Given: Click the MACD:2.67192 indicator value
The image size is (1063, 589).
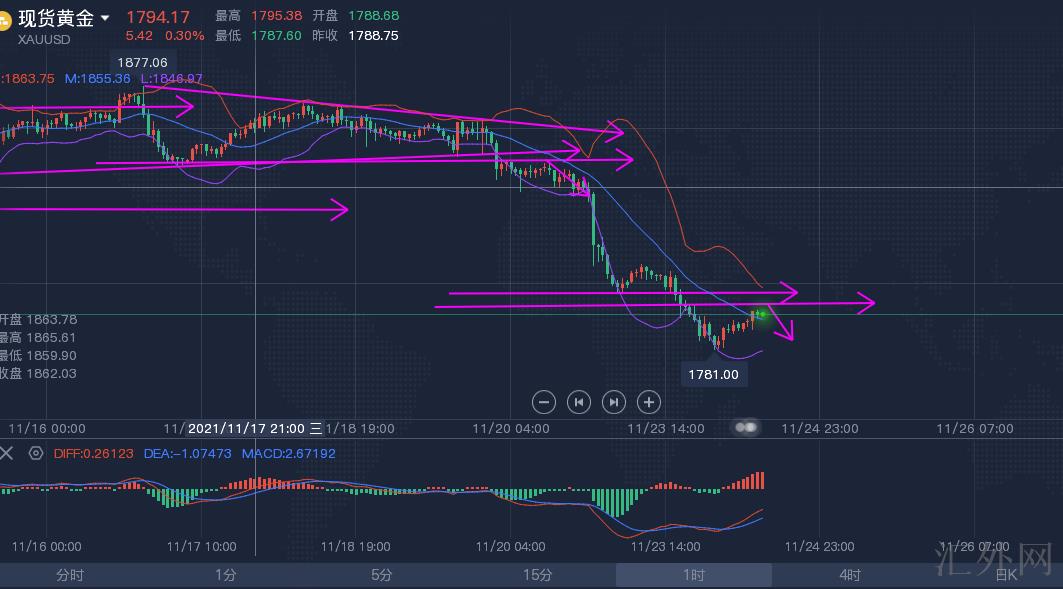Looking at the screenshot, I should pyautogui.click(x=288, y=453).
